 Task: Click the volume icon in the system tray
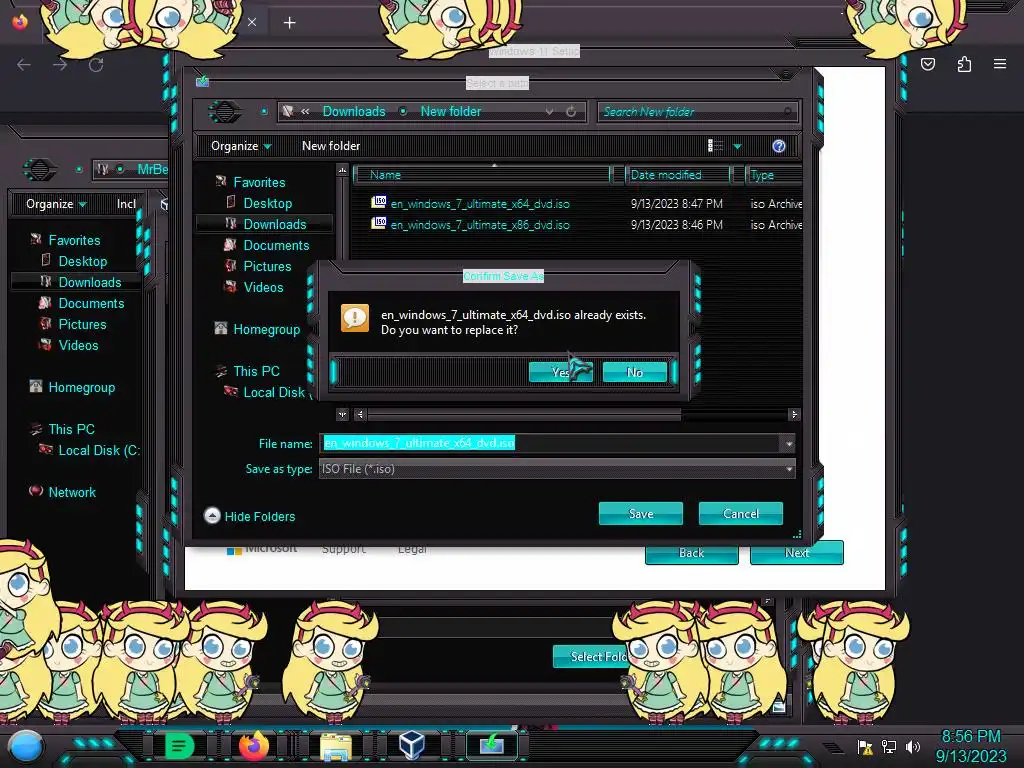tap(912, 747)
